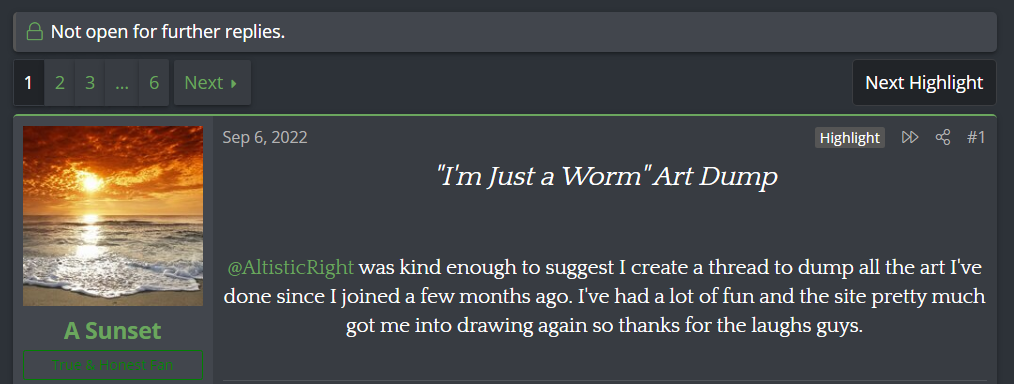Open the @AltisticRight user mention

(291, 267)
